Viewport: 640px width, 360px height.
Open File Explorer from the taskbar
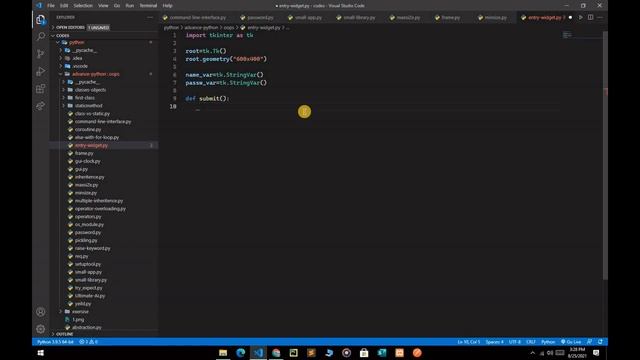pyautogui.click(x=223, y=353)
